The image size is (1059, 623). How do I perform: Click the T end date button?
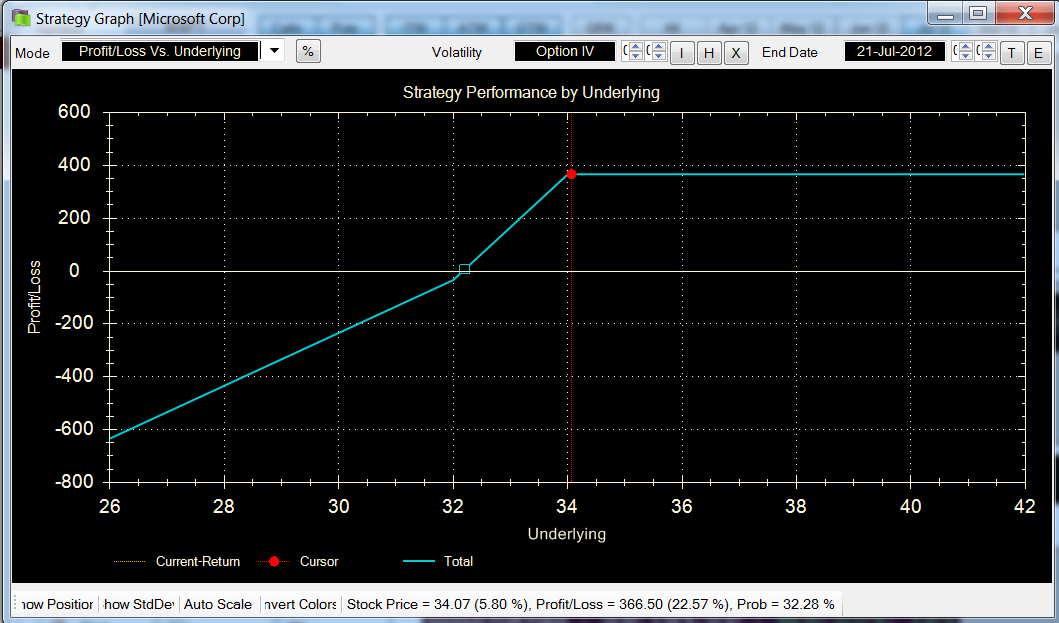(1011, 52)
